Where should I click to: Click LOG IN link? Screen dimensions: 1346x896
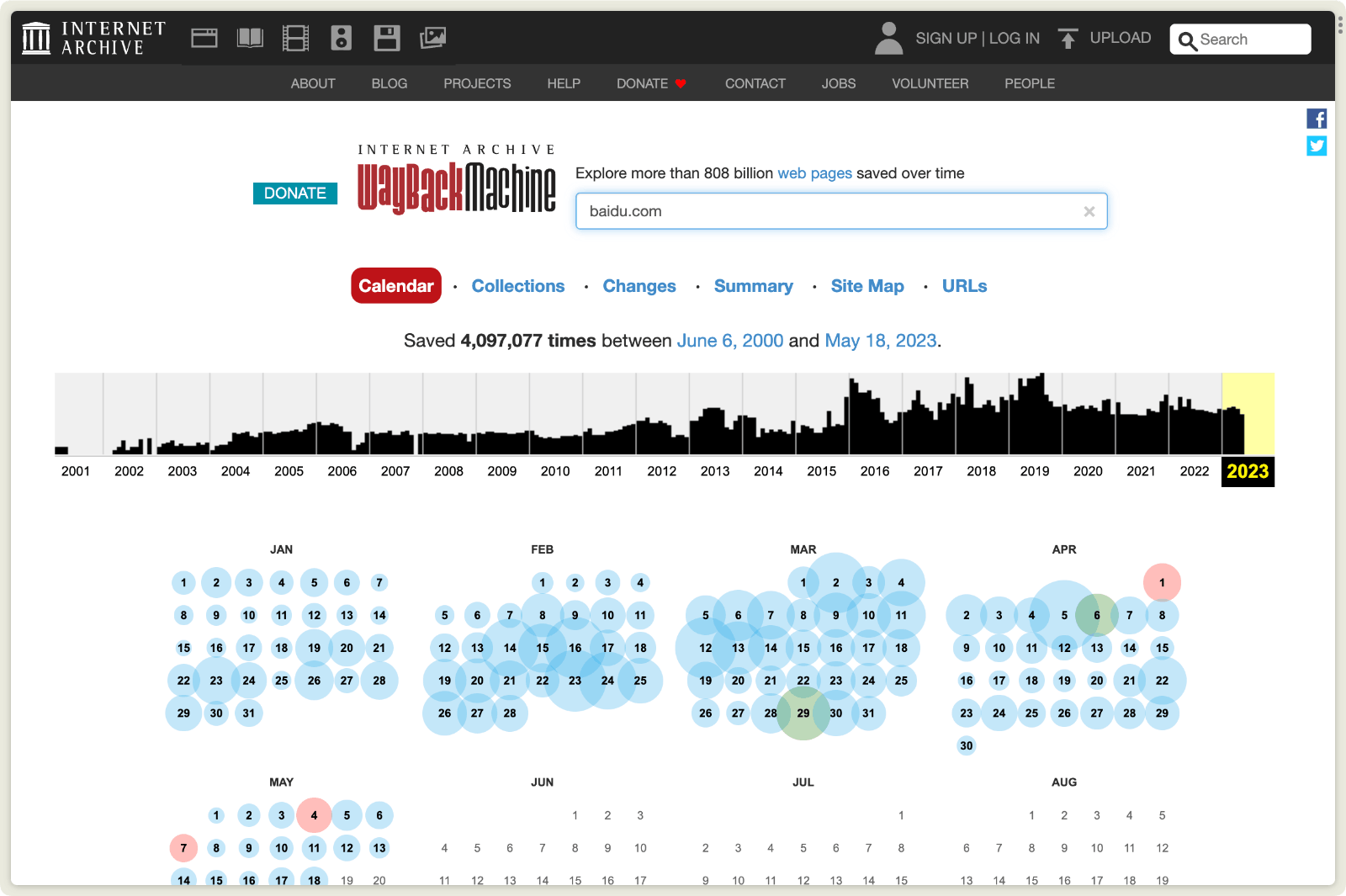(1015, 39)
